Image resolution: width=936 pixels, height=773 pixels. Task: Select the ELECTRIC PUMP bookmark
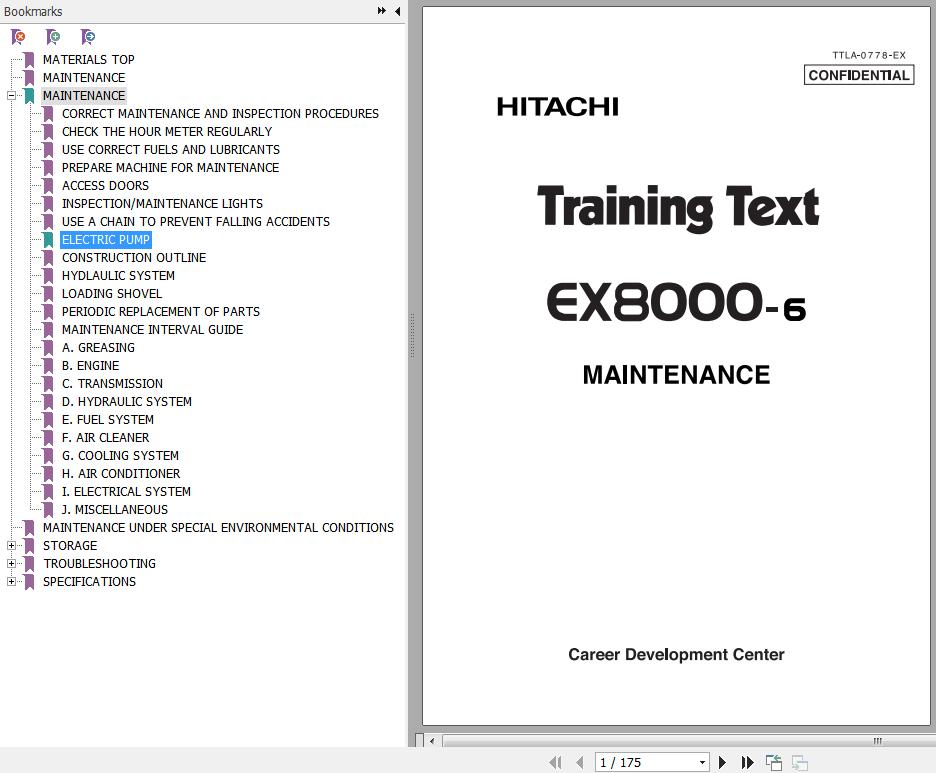pos(105,240)
